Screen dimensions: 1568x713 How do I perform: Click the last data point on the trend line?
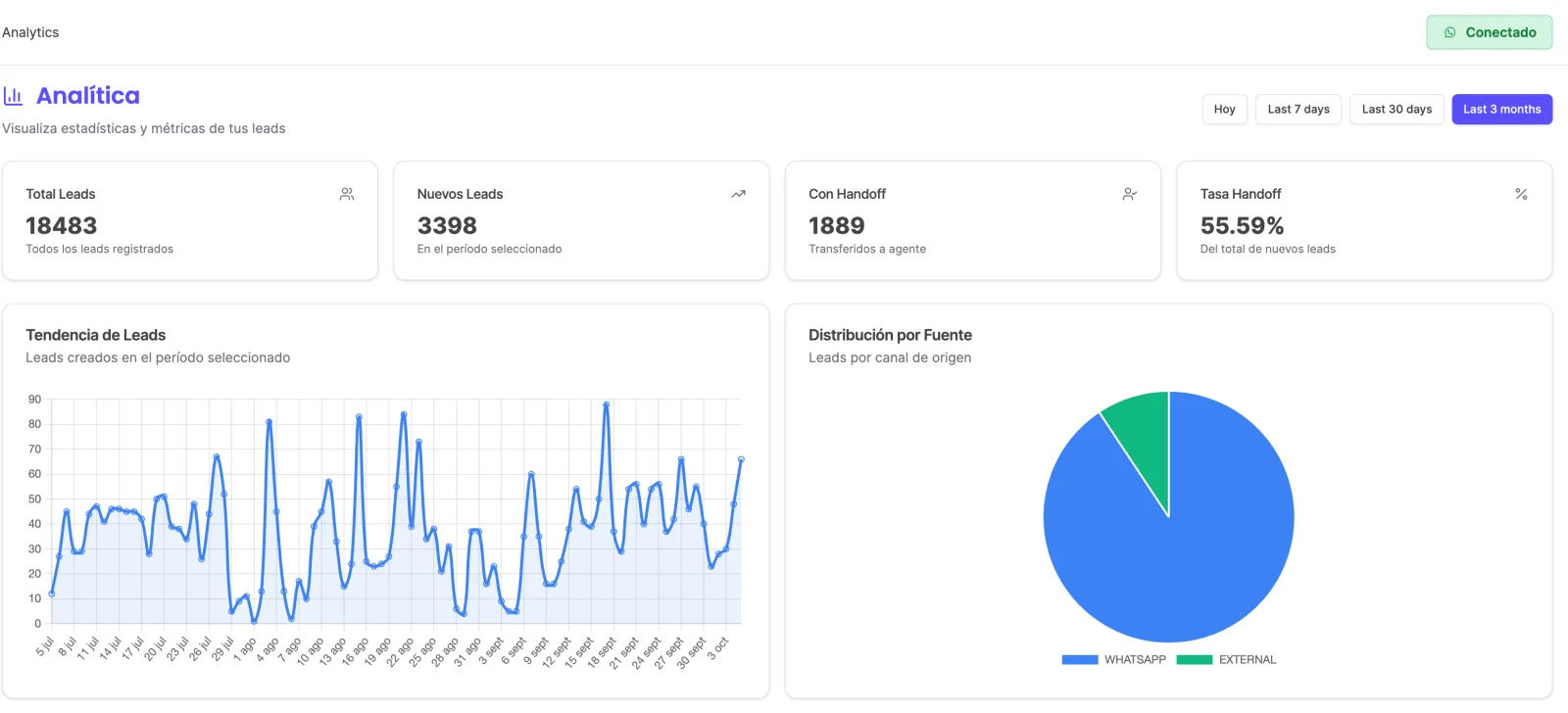click(x=741, y=458)
